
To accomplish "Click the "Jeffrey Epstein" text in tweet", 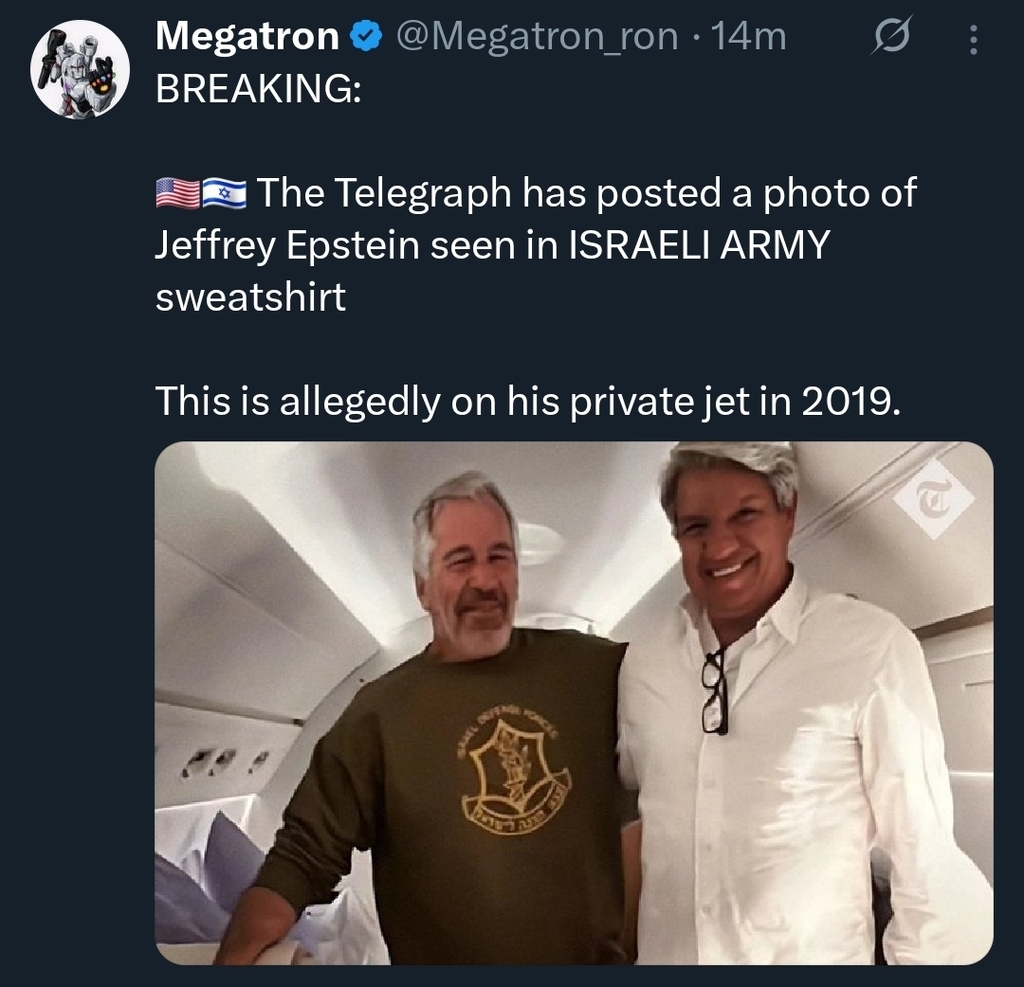I will pos(287,246).
